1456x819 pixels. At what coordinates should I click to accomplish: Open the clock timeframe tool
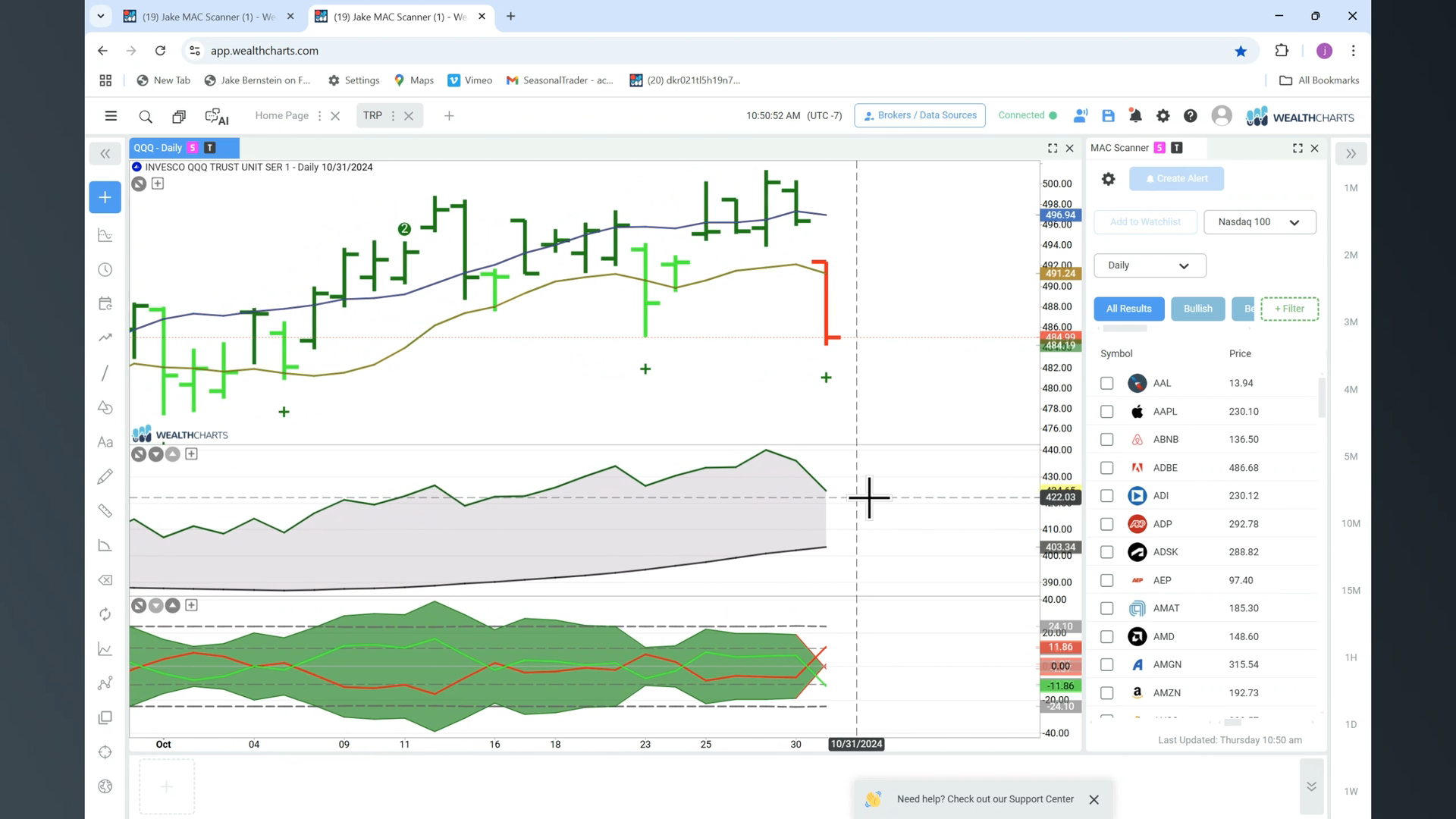point(105,270)
